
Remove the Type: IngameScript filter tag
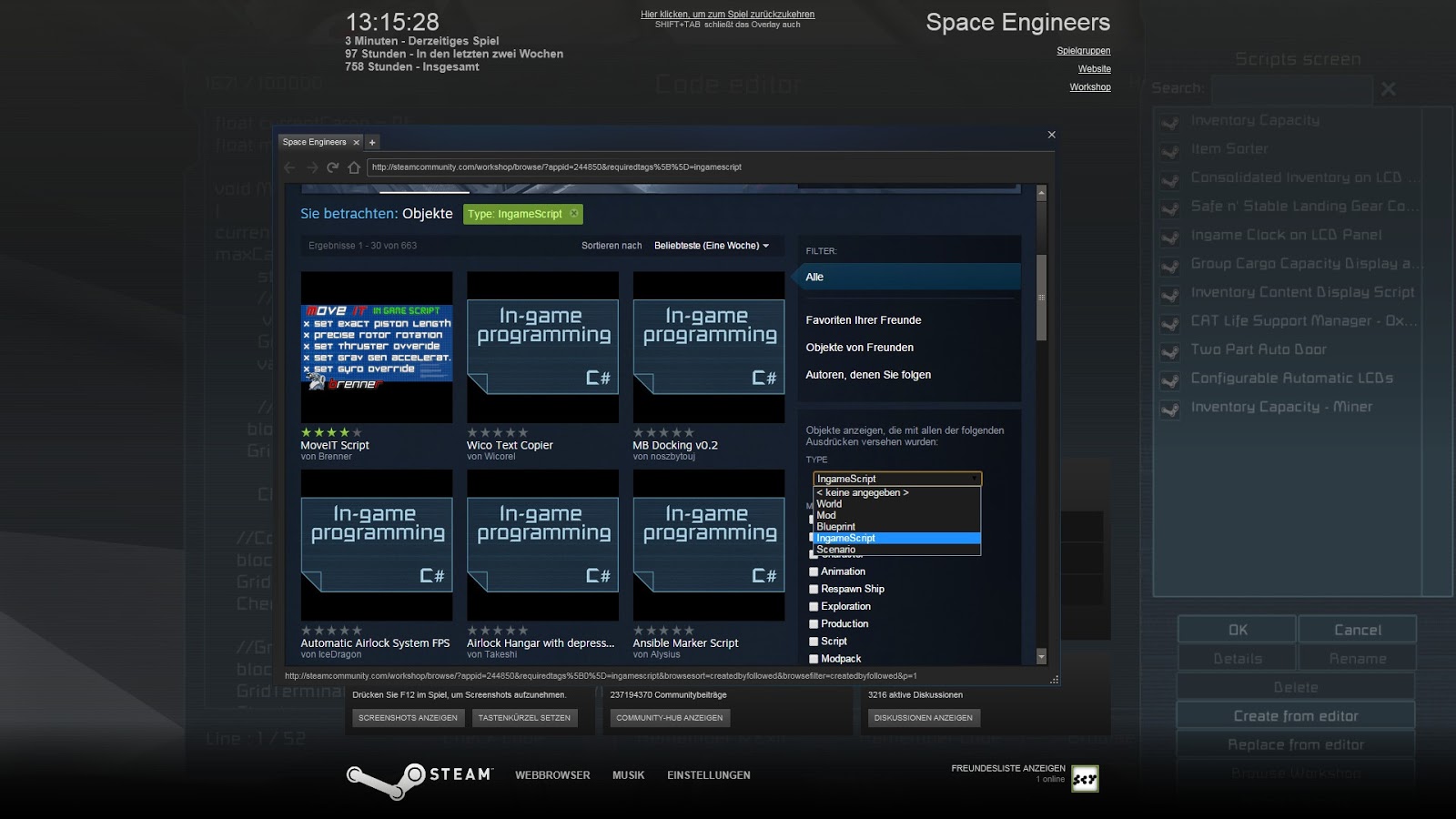(x=573, y=214)
